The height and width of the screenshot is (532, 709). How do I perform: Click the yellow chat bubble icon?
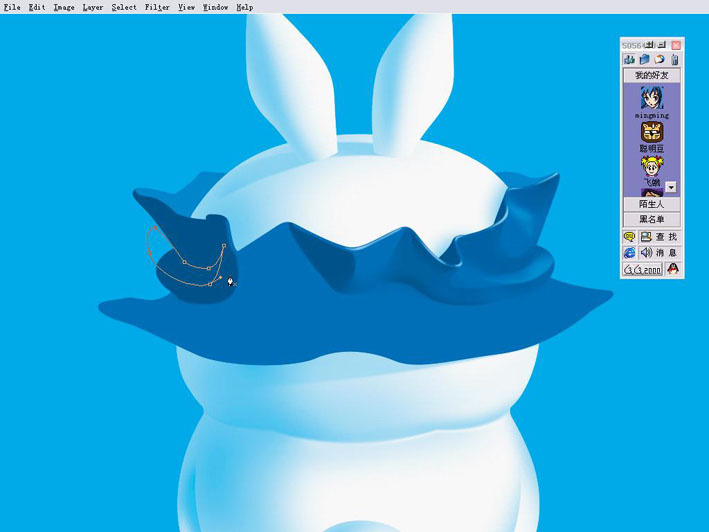[629, 237]
